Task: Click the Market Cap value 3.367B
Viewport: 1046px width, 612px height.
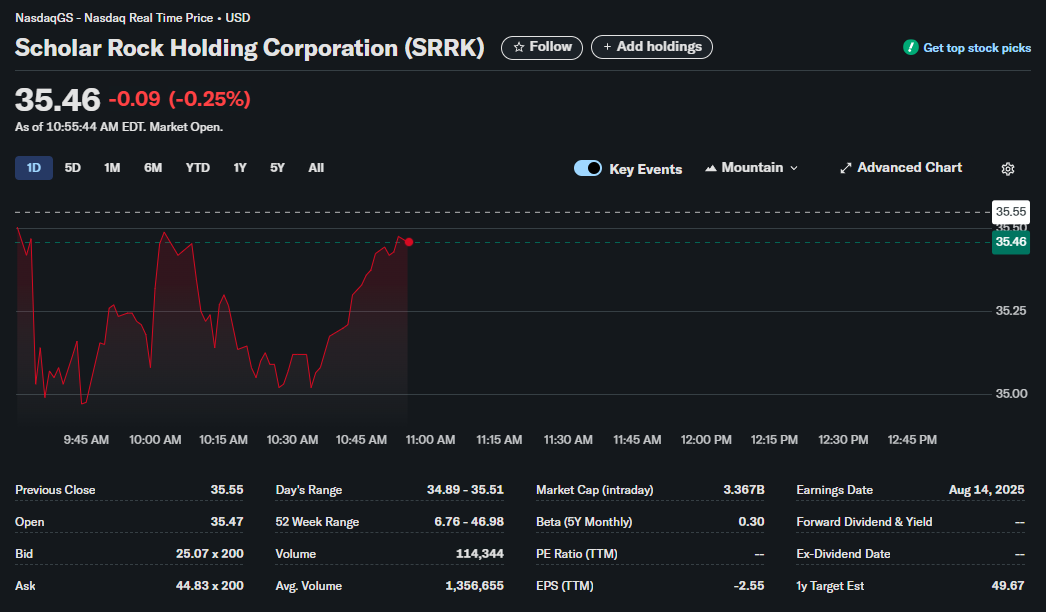Action: point(744,490)
